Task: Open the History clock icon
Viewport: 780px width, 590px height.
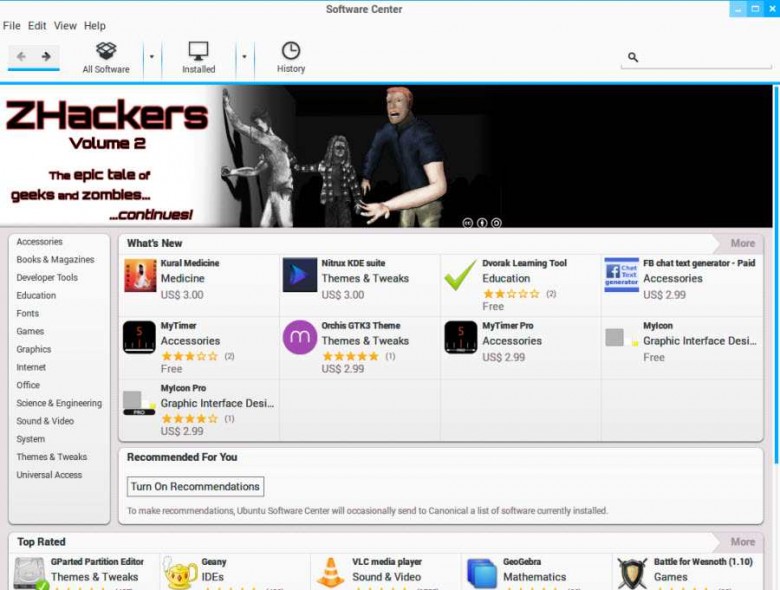Action: coord(291,50)
